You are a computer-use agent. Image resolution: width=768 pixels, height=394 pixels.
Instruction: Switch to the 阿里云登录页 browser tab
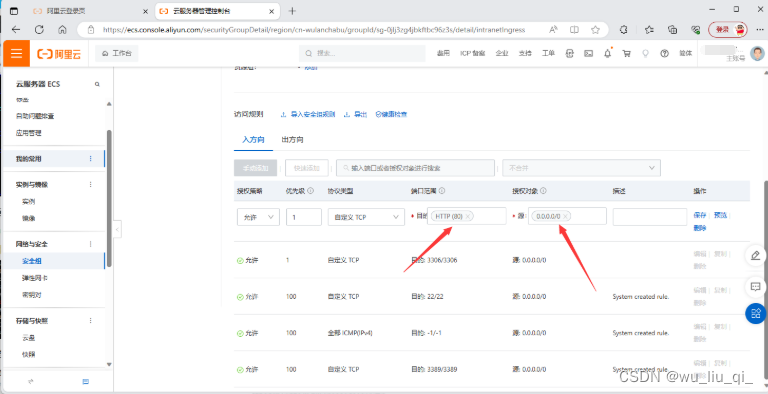click(91, 11)
